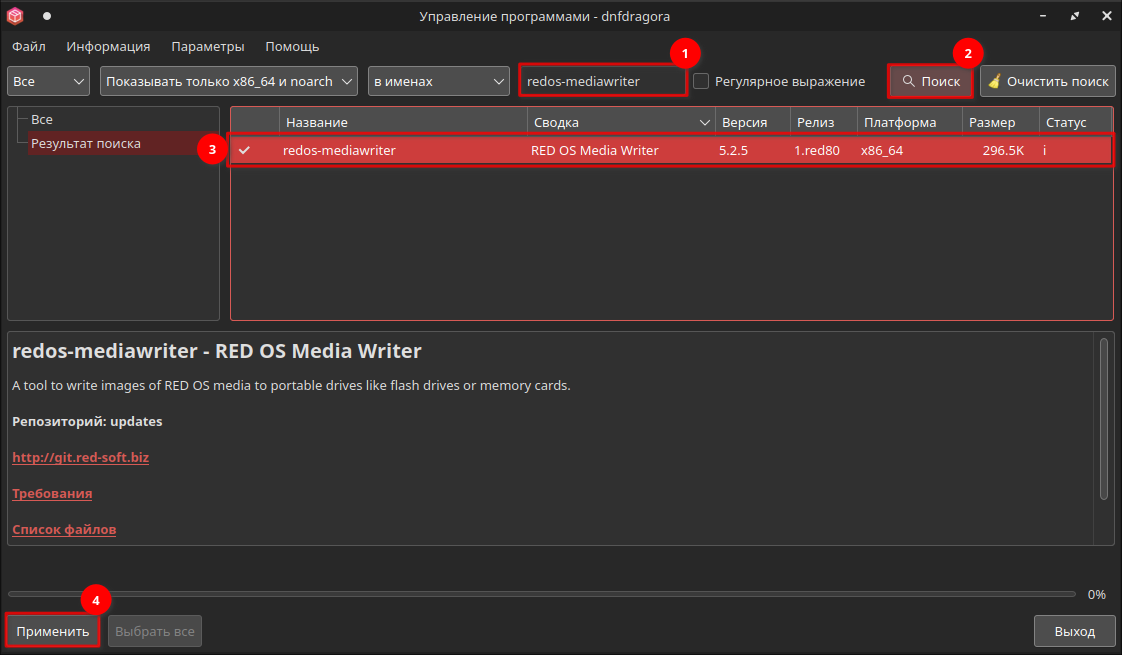Click the Репозиторий: updates text
The image size is (1122, 655).
click(87, 422)
